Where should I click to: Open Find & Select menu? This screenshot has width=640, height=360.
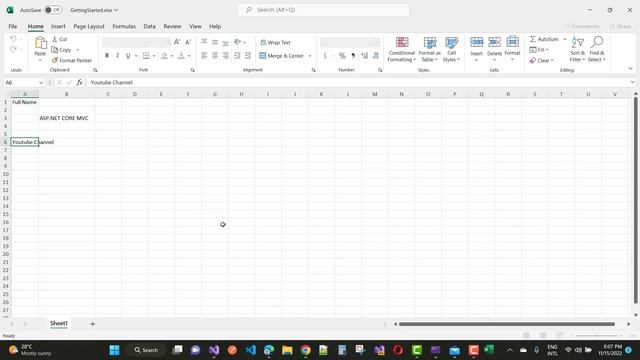point(597,49)
